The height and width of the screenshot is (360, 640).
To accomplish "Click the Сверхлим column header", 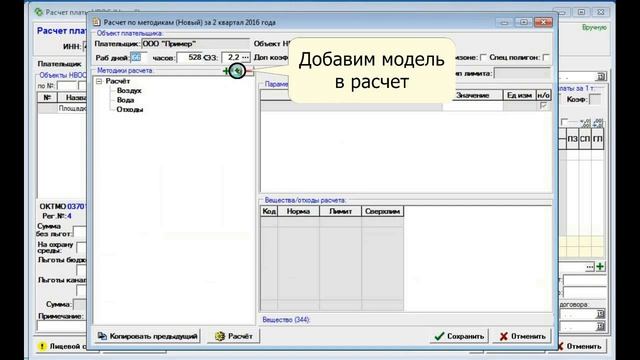I will [382, 211].
